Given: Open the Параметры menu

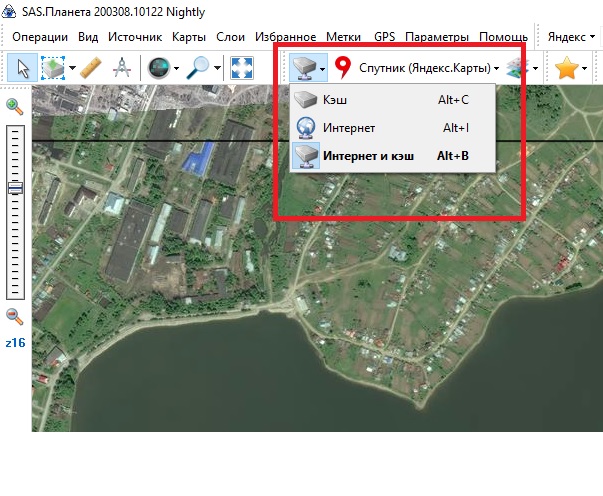Looking at the screenshot, I should 437,36.
